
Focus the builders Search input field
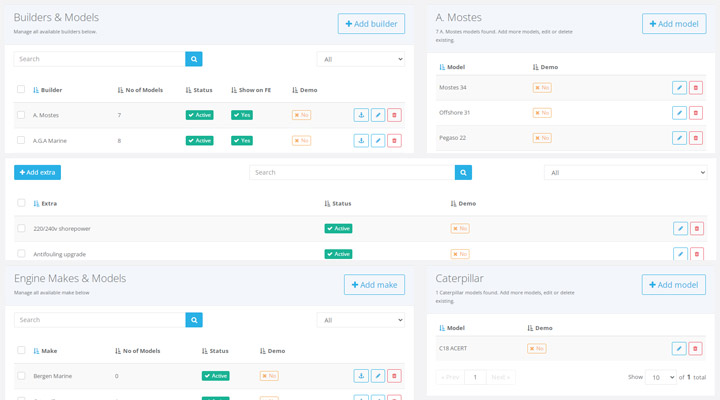(100, 59)
